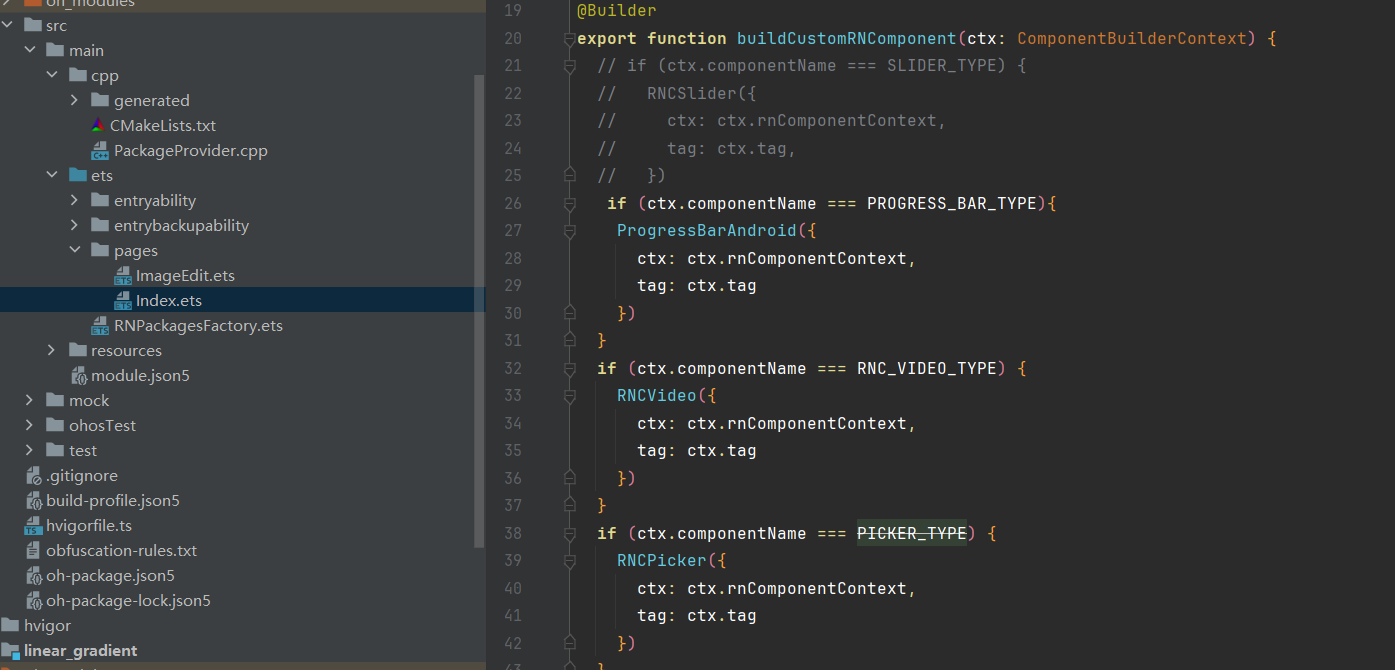Collapse the ets folder chevron
This screenshot has height=670, width=1395.
(52, 176)
